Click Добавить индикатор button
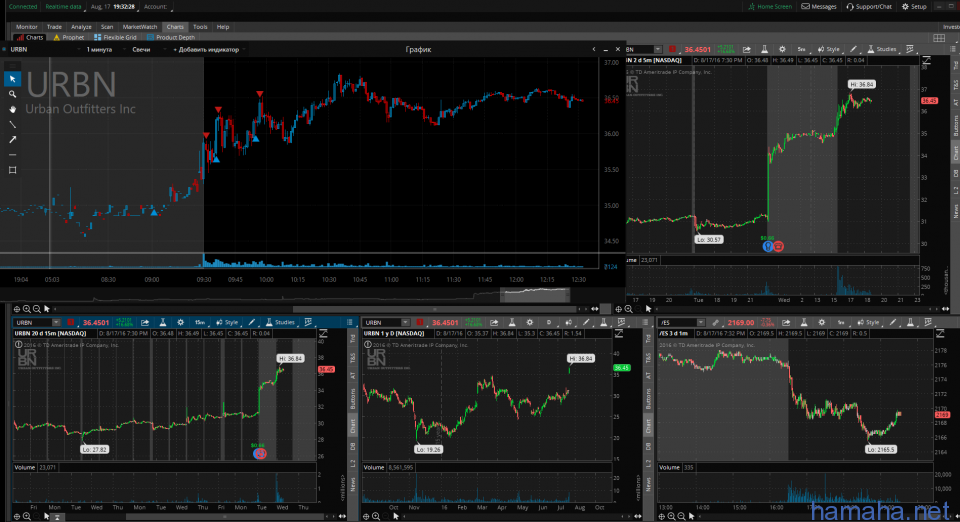 (x=207, y=49)
